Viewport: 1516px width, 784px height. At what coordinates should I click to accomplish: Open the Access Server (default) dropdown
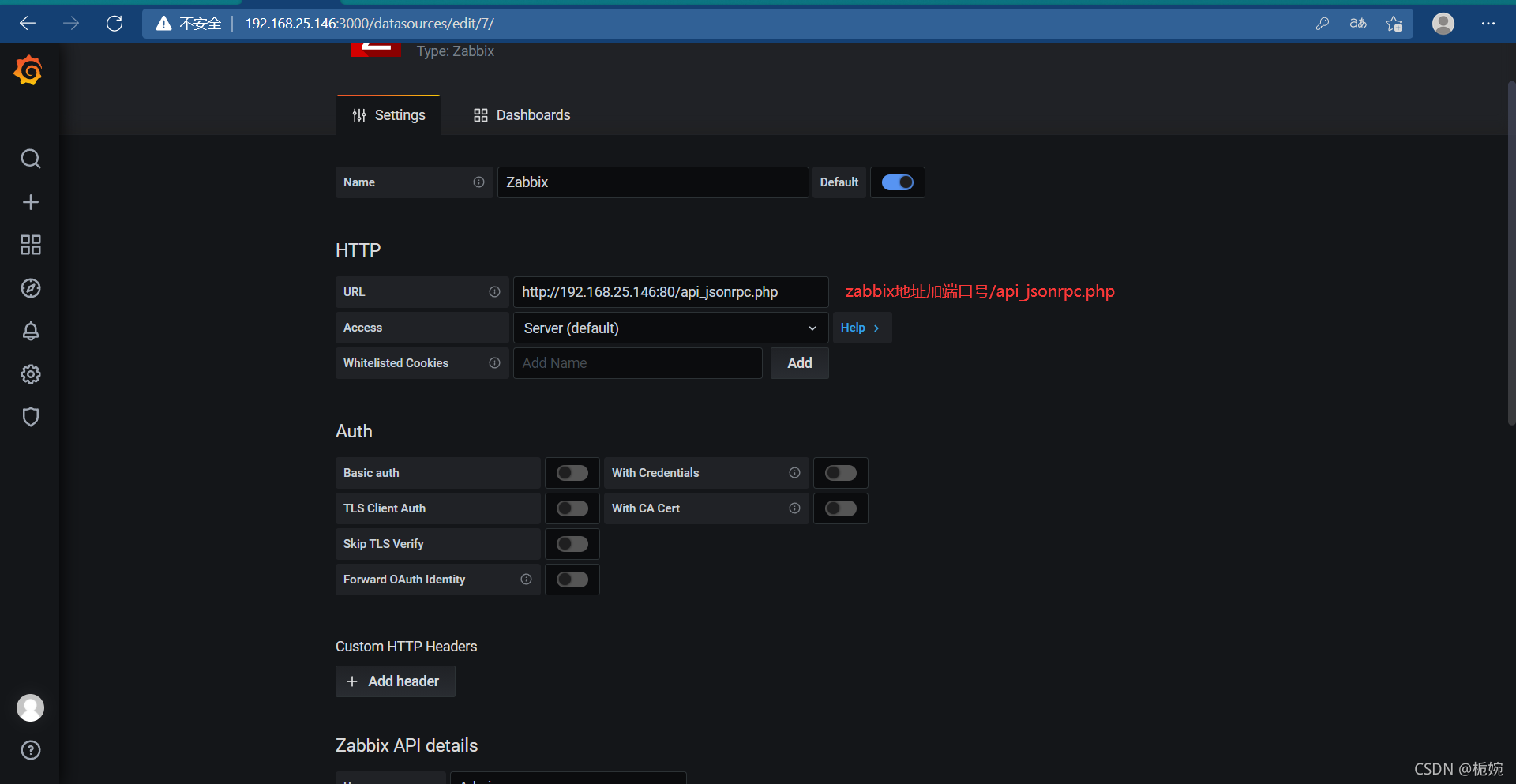pos(670,328)
